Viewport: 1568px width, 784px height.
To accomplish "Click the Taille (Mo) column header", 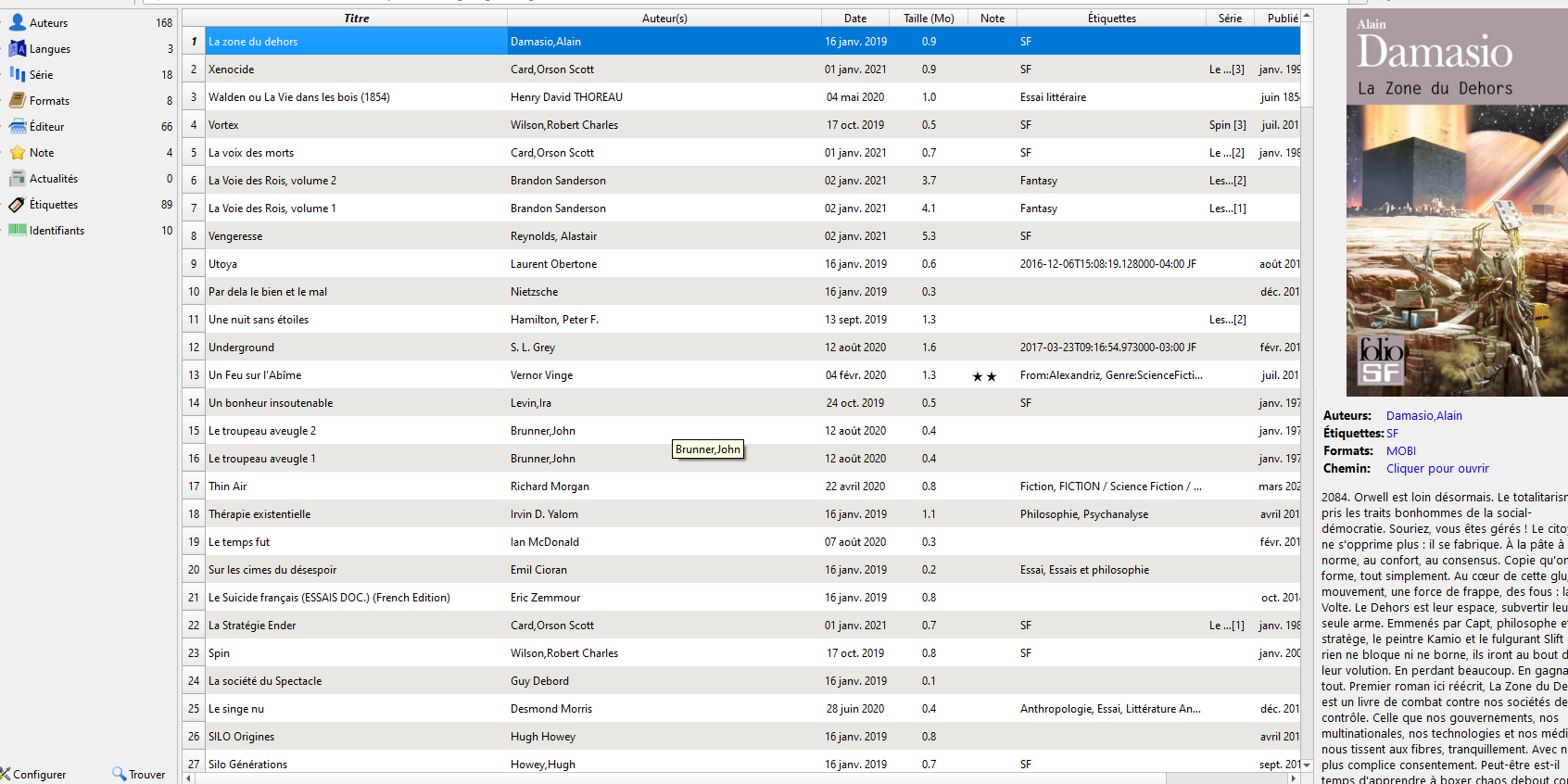I will click(929, 18).
